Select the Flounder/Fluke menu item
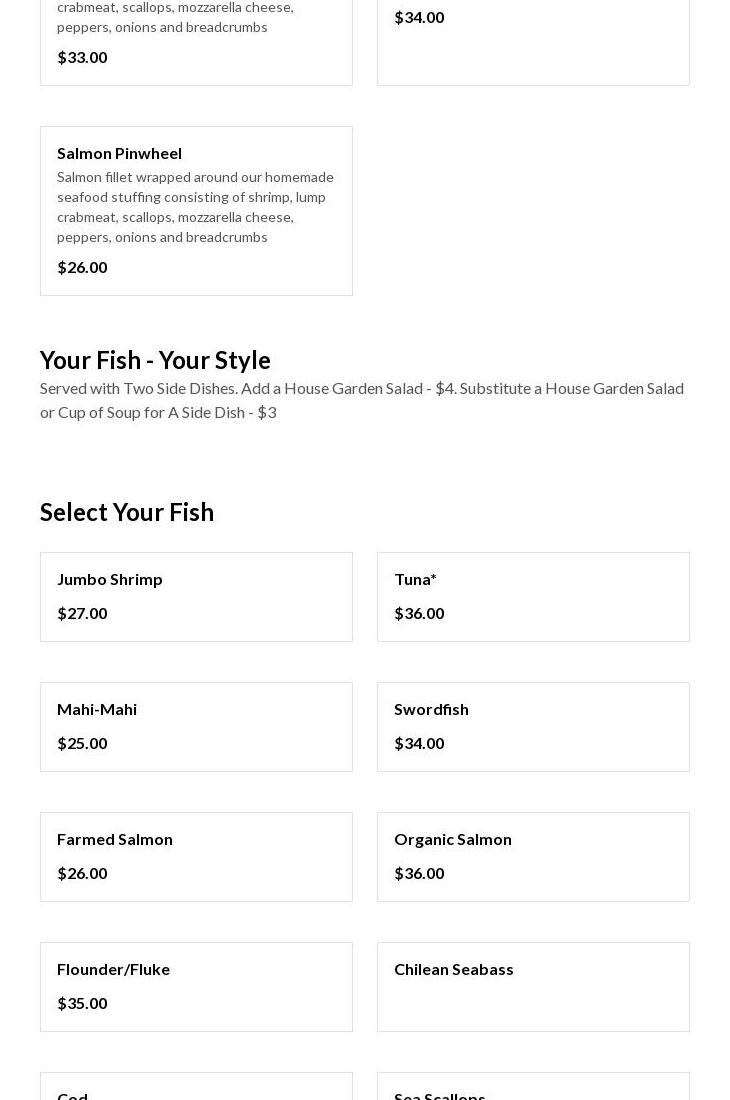This screenshot has width=730, height=1100. click(196, 987)
